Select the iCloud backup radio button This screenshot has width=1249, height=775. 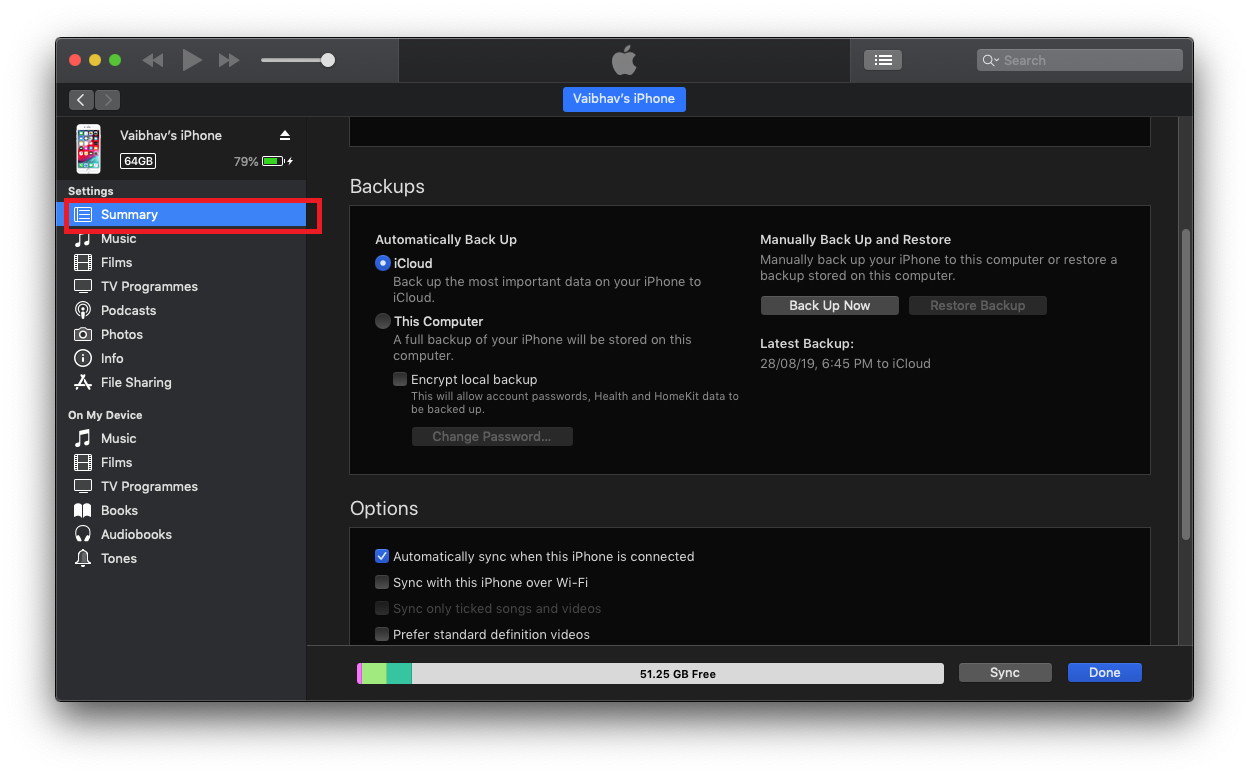(x=382, y=263)
